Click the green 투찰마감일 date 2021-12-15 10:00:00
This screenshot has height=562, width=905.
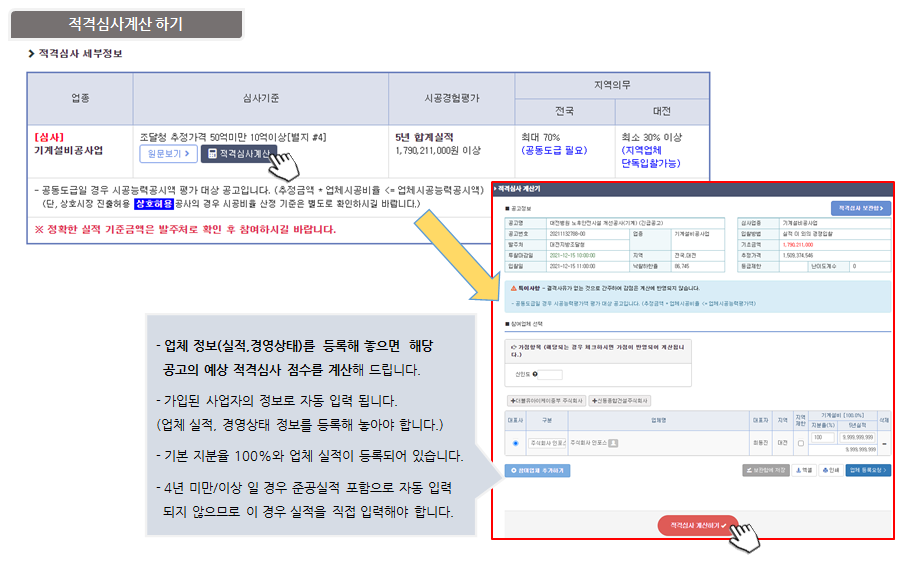tap(572, 256)
